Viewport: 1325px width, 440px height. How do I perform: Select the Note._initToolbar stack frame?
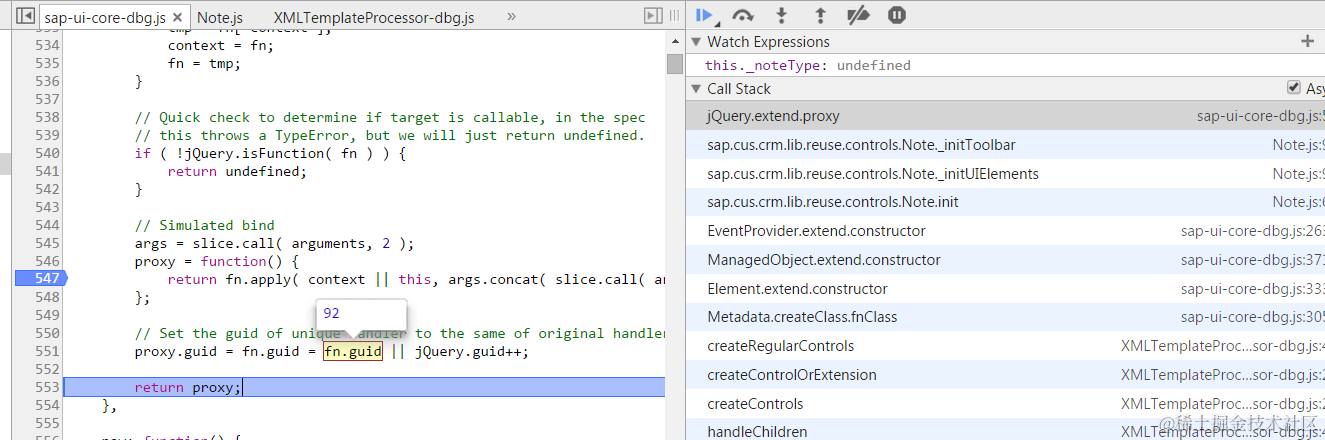[x=1005, y=145]
